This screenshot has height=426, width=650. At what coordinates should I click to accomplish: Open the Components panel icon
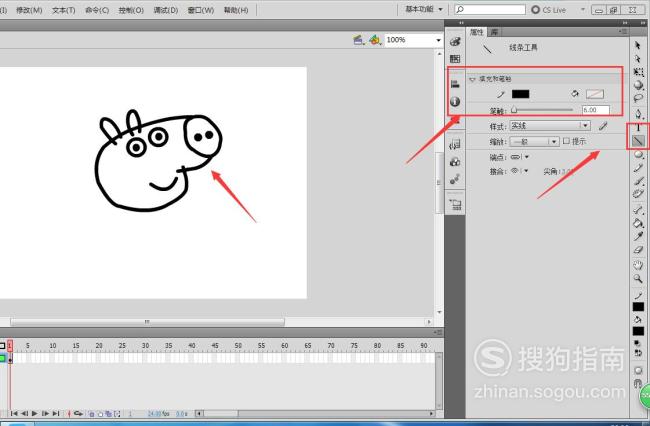(455, 162)
